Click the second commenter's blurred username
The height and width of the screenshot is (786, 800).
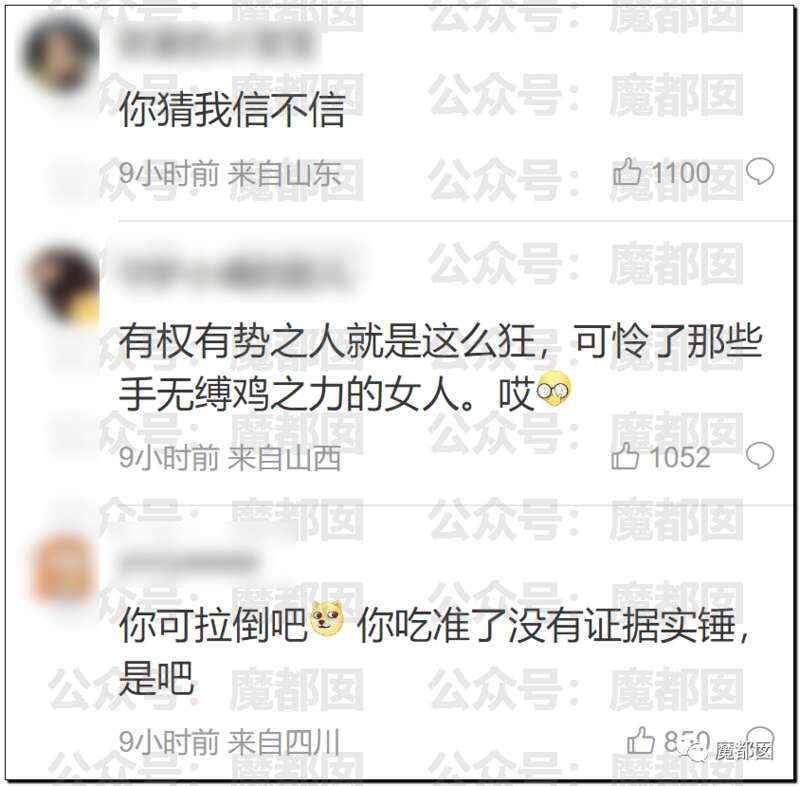tap(234, 274)
